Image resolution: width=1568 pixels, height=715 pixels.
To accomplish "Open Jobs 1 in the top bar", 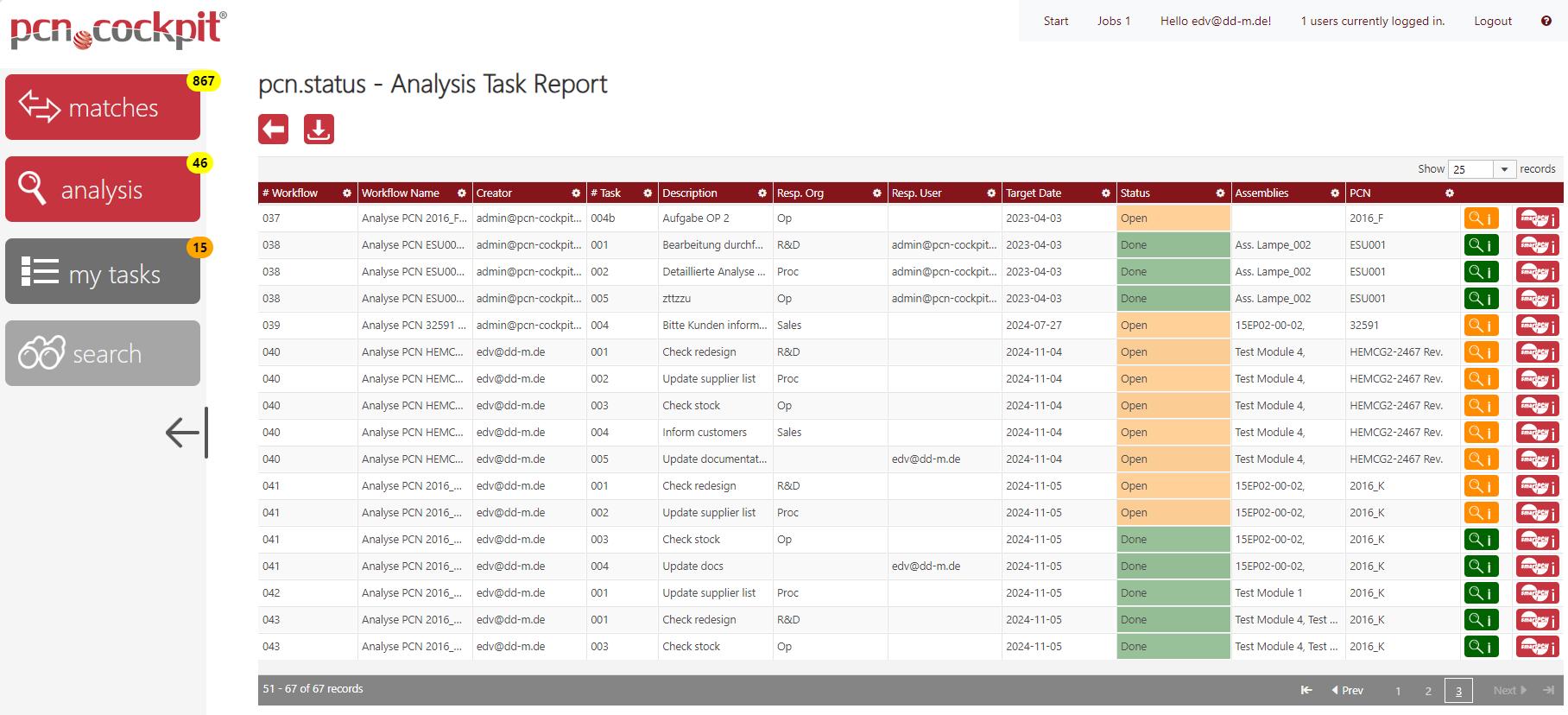I will tap(1114, 21).
